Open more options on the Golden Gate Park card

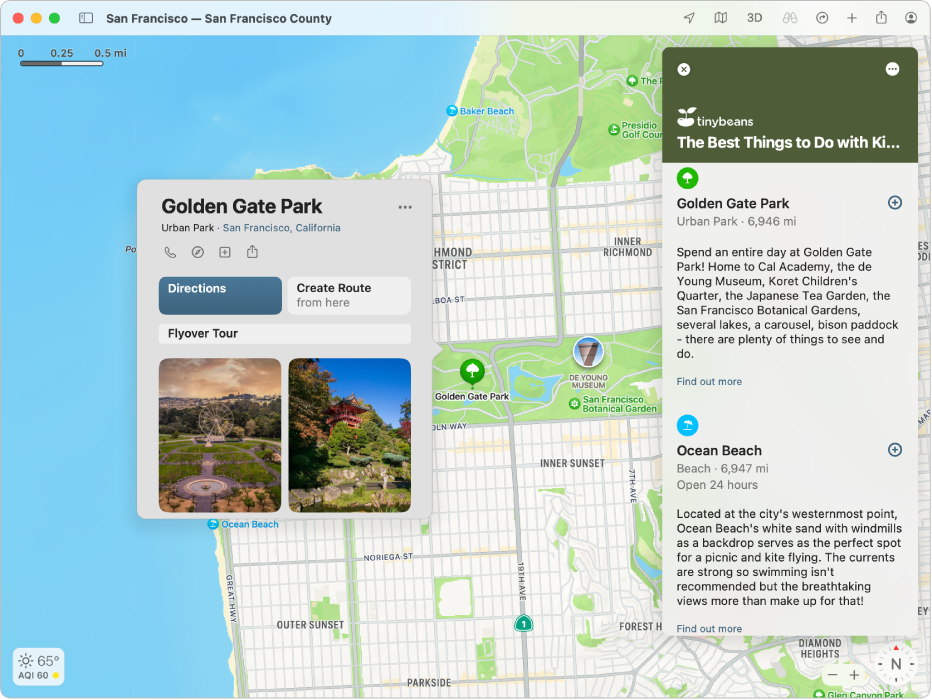coord(405,206)
